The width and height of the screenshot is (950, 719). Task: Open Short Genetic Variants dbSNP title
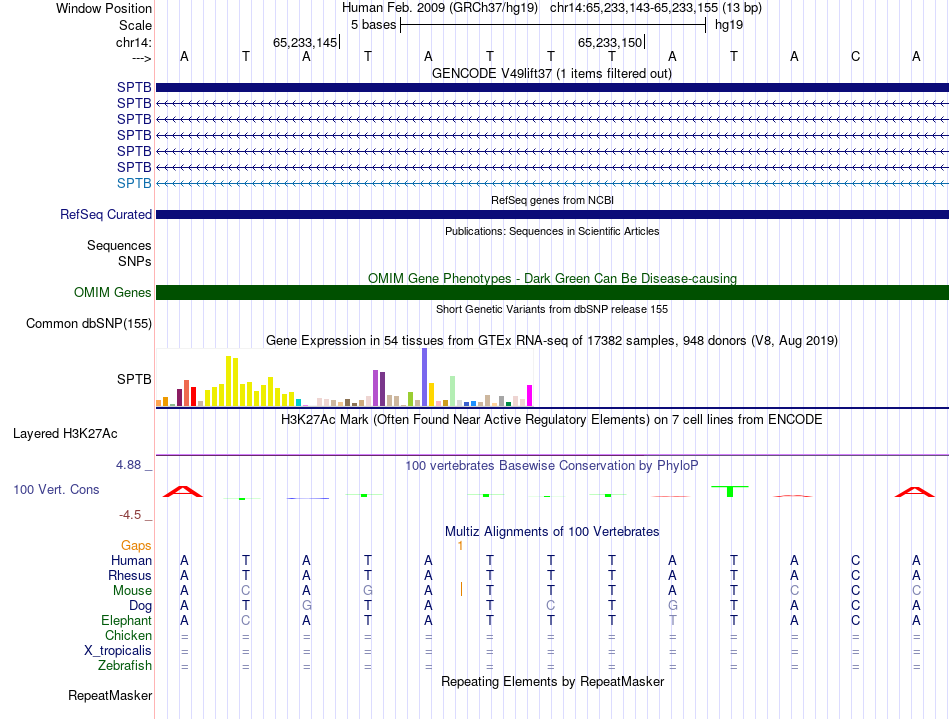pos(552,309)
